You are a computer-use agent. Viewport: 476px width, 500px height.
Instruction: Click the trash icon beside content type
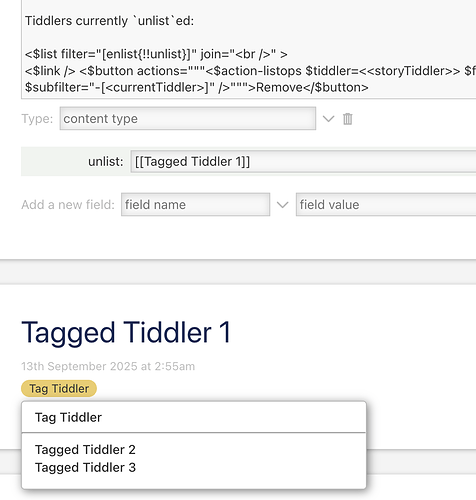pyautogui.click(x=347, y=119)
